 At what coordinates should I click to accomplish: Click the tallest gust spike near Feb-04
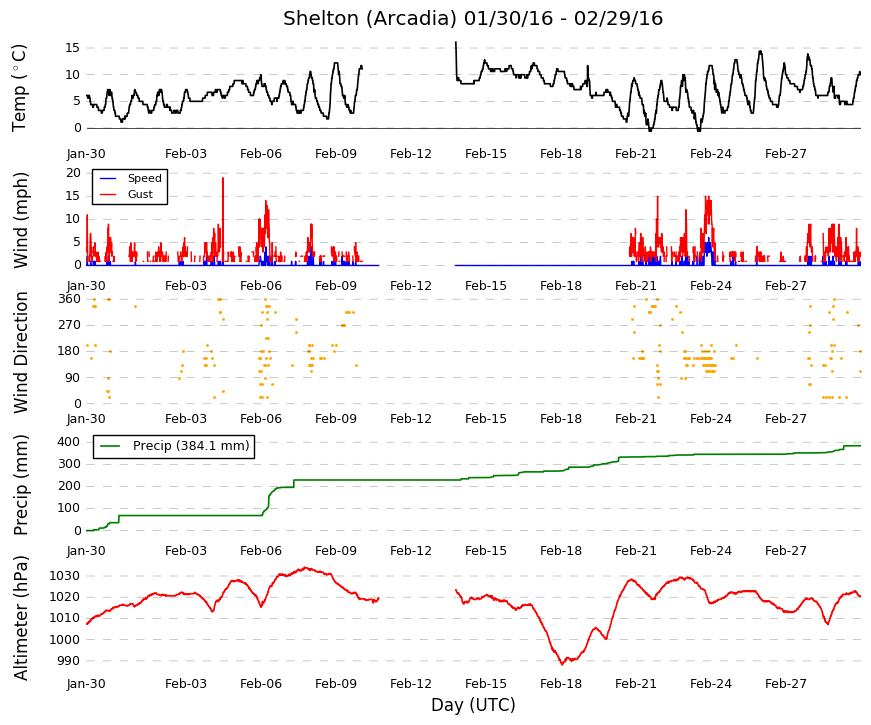[x=223, y=179]
